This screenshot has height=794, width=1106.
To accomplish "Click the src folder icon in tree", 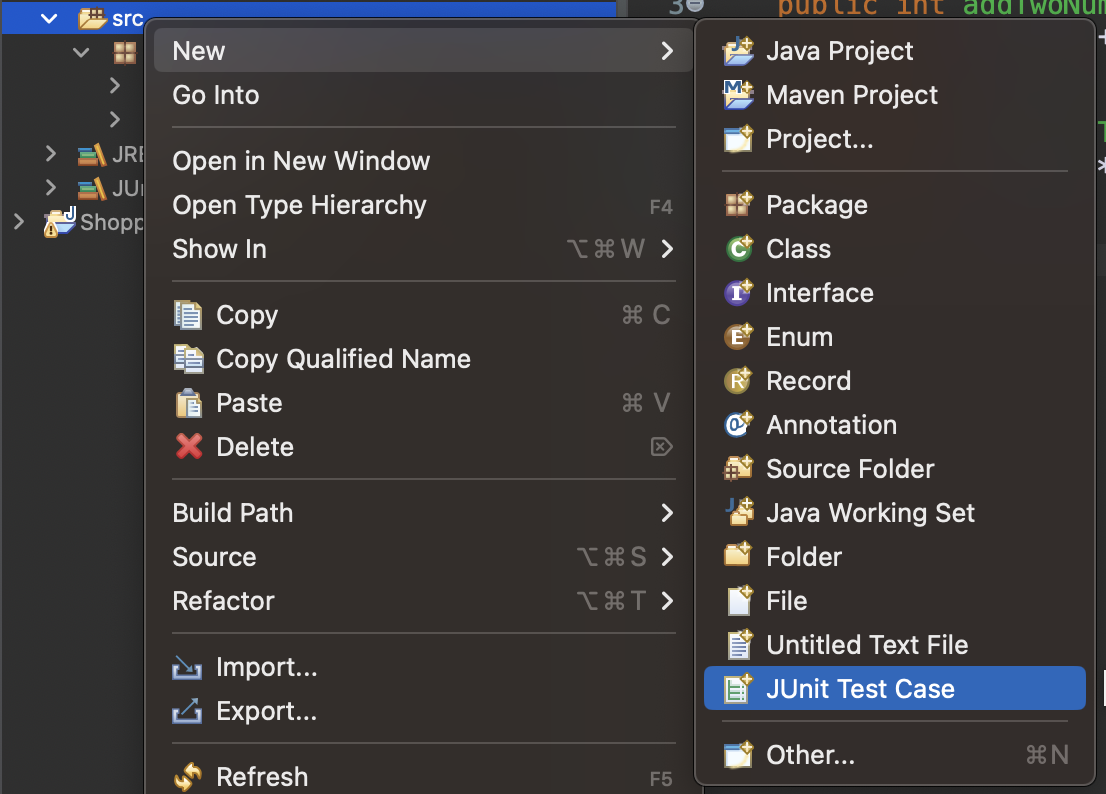I will 92,18.
